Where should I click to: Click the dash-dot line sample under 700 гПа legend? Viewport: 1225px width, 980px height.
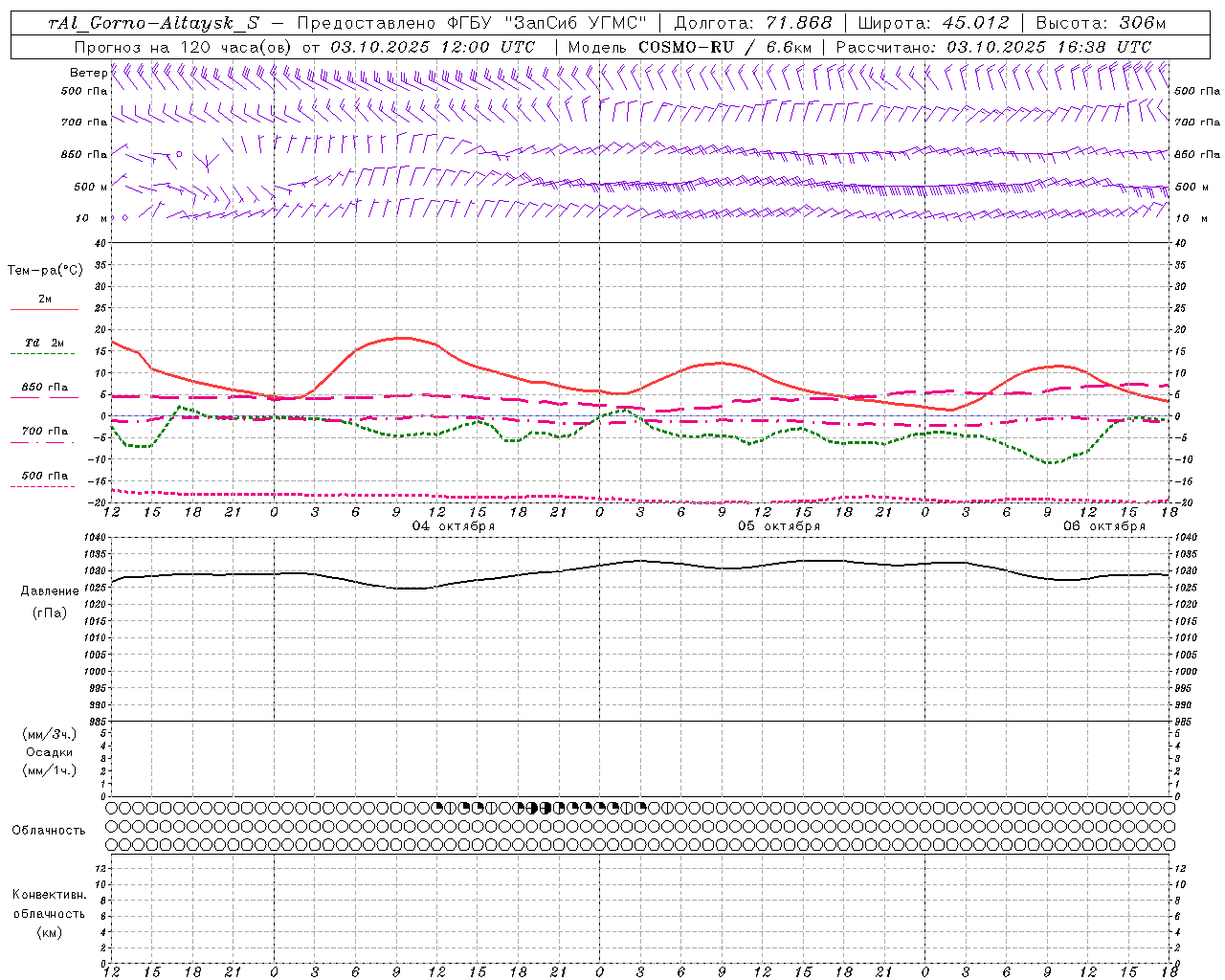point(42,442)
